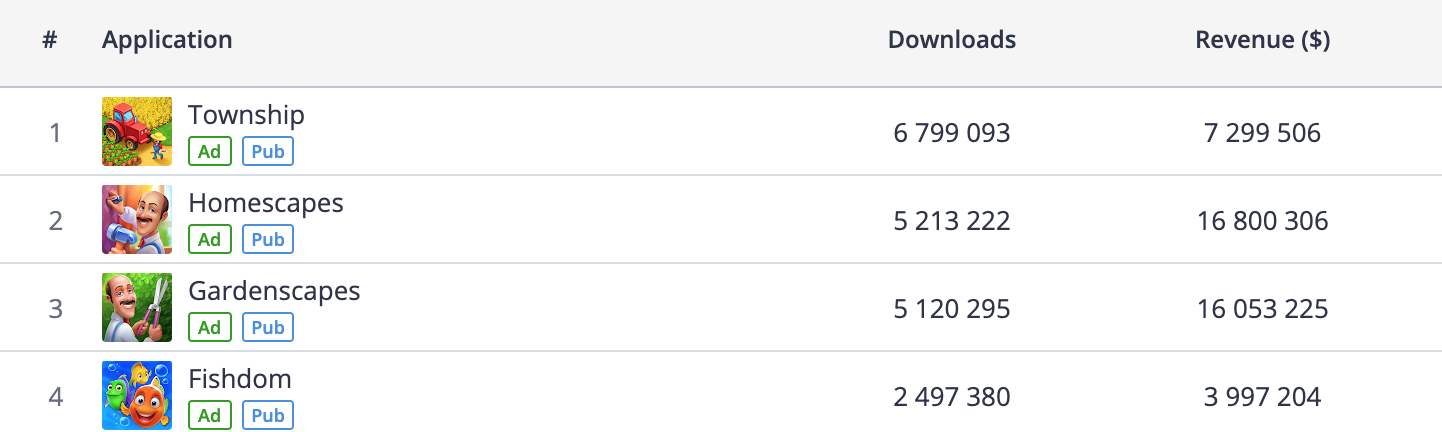
Task: Click the Application column header
Action: (167, 41)
